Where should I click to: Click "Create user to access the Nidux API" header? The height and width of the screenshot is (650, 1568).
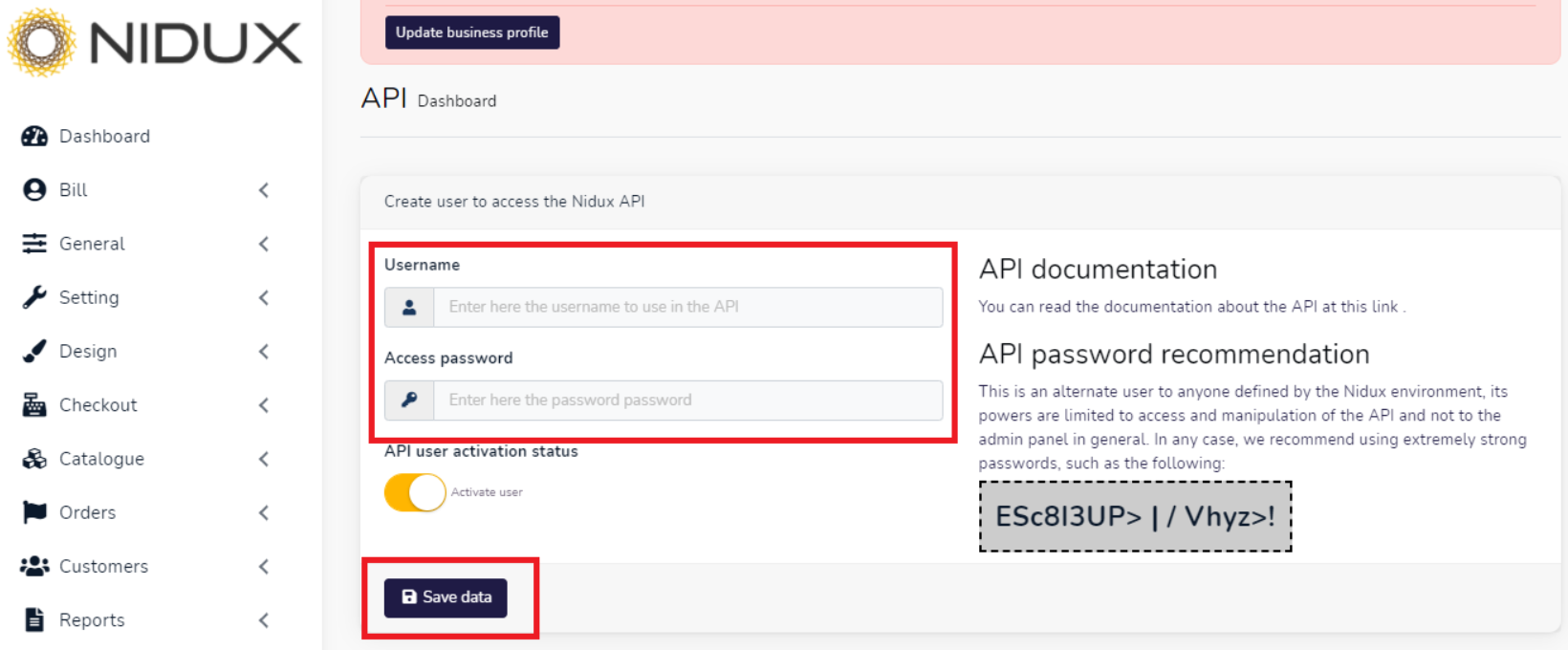514,202
